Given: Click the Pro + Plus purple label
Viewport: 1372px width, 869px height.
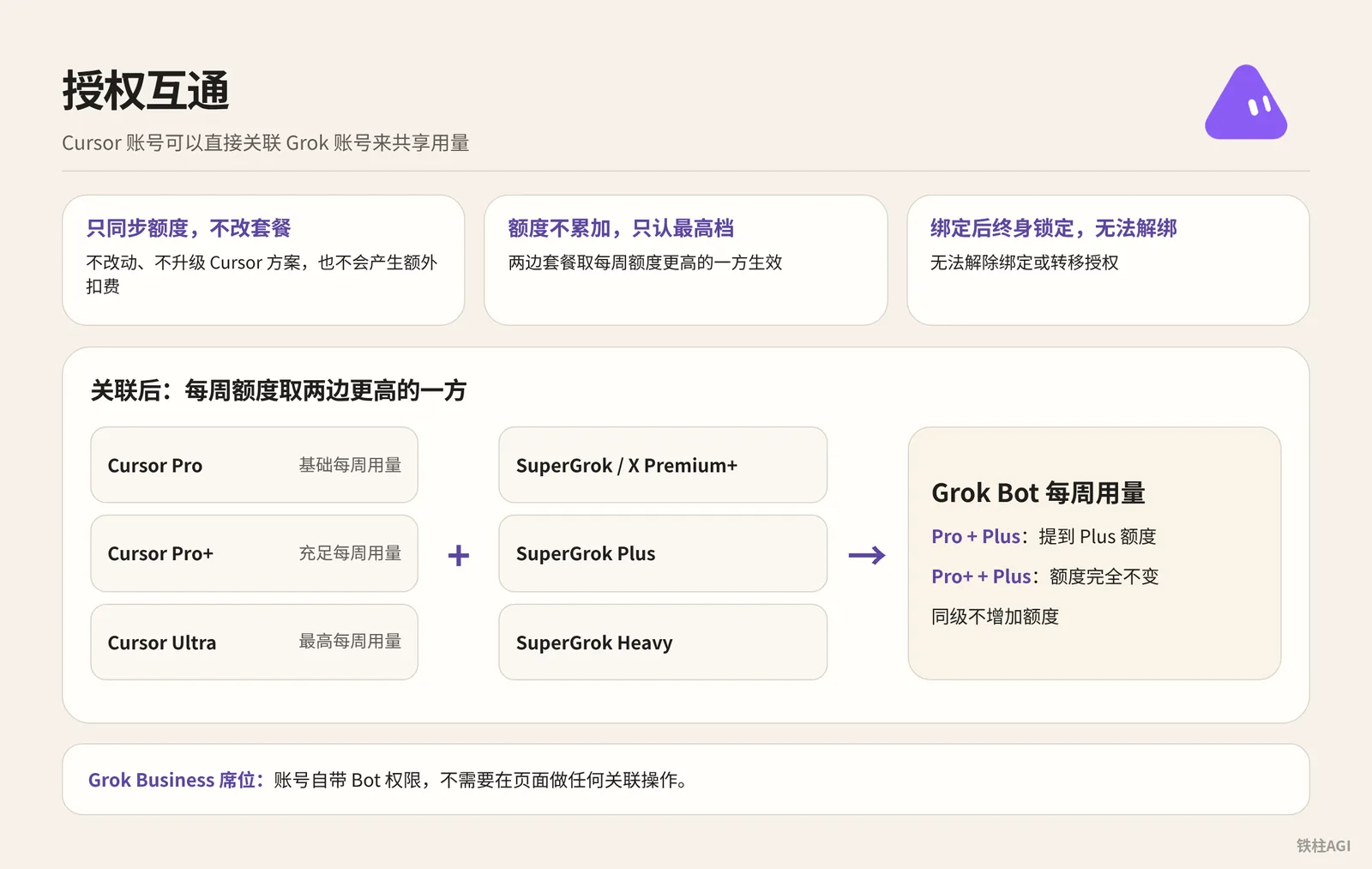Looking at the screenshot, I should 976,536.
